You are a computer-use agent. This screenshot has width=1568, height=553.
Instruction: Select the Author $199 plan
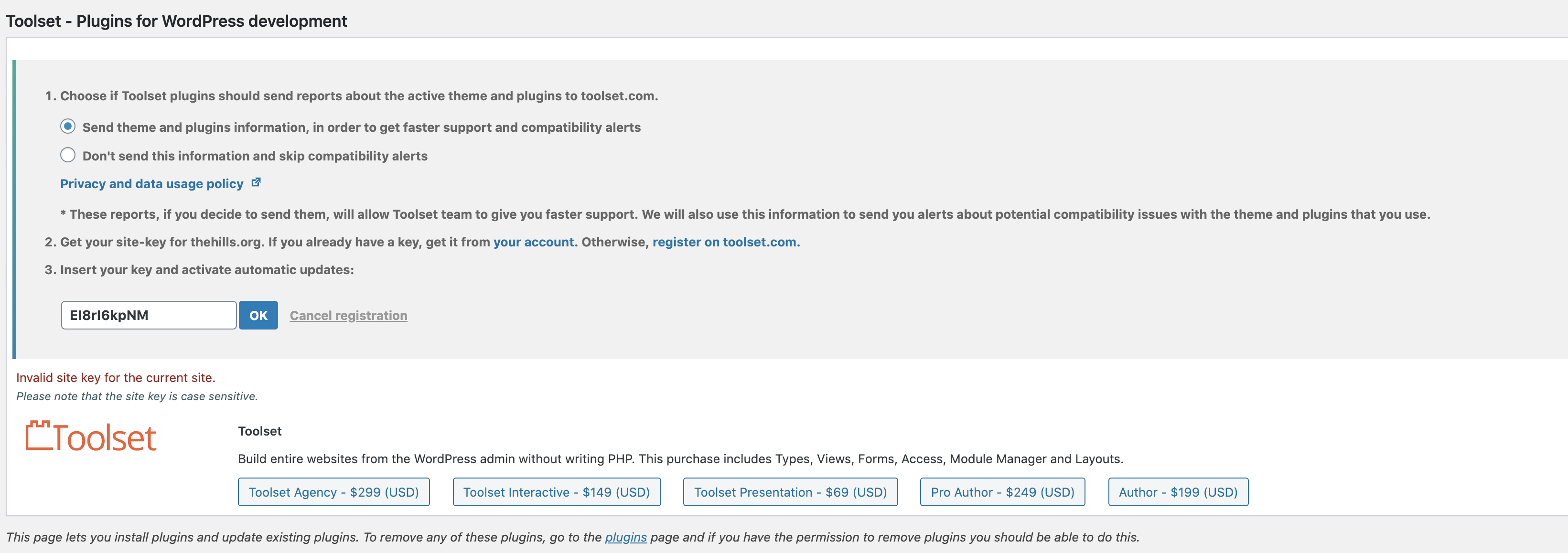pyautogui.click(x=1178, y=492)
